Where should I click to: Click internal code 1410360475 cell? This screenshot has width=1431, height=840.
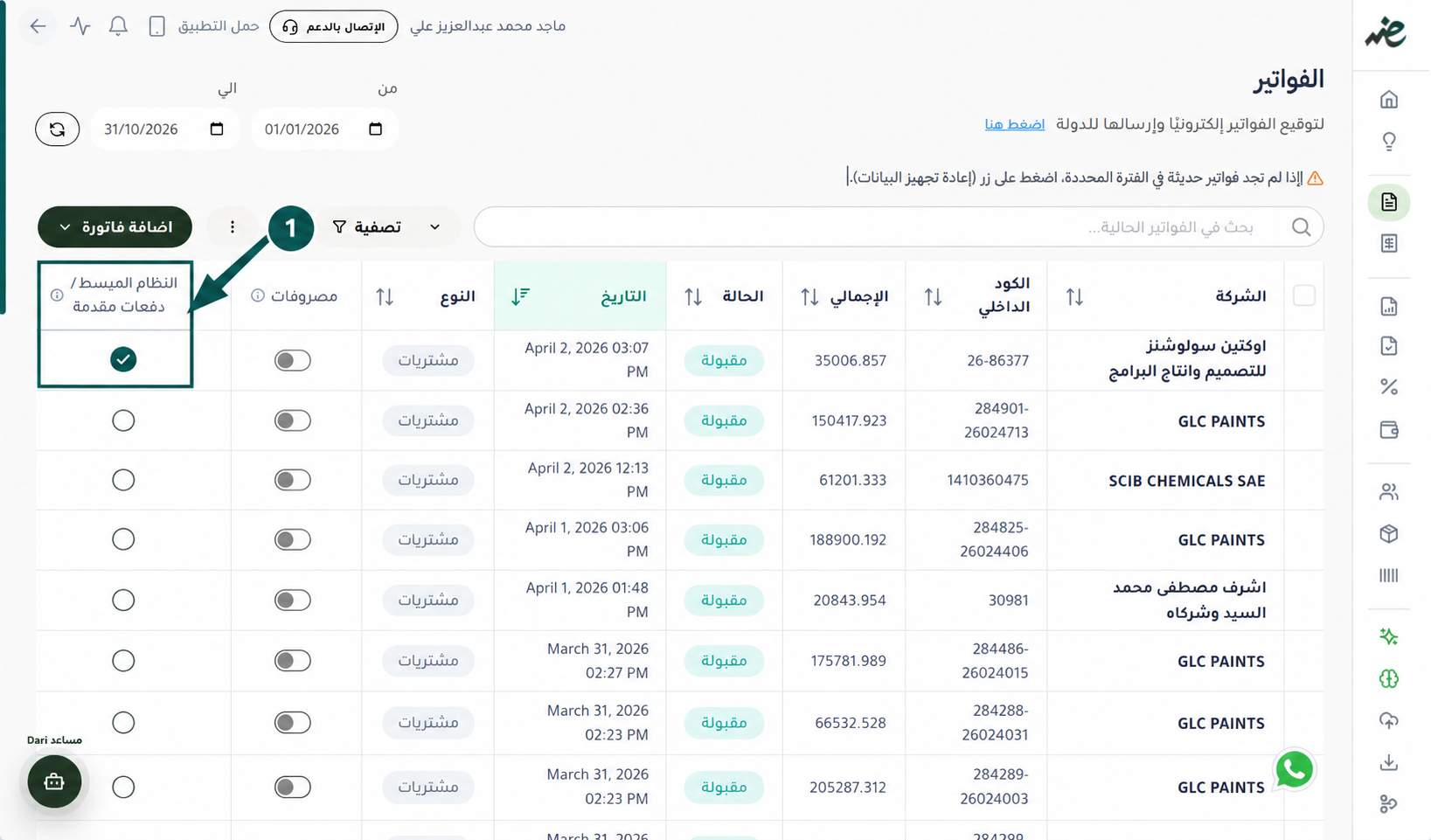987,480
